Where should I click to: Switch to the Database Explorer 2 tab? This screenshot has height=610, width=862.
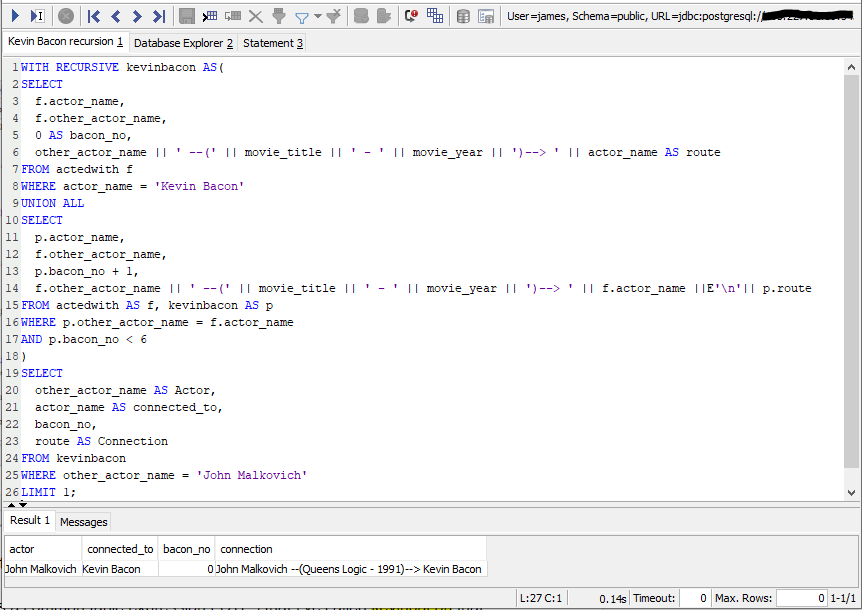click(182, 43)
